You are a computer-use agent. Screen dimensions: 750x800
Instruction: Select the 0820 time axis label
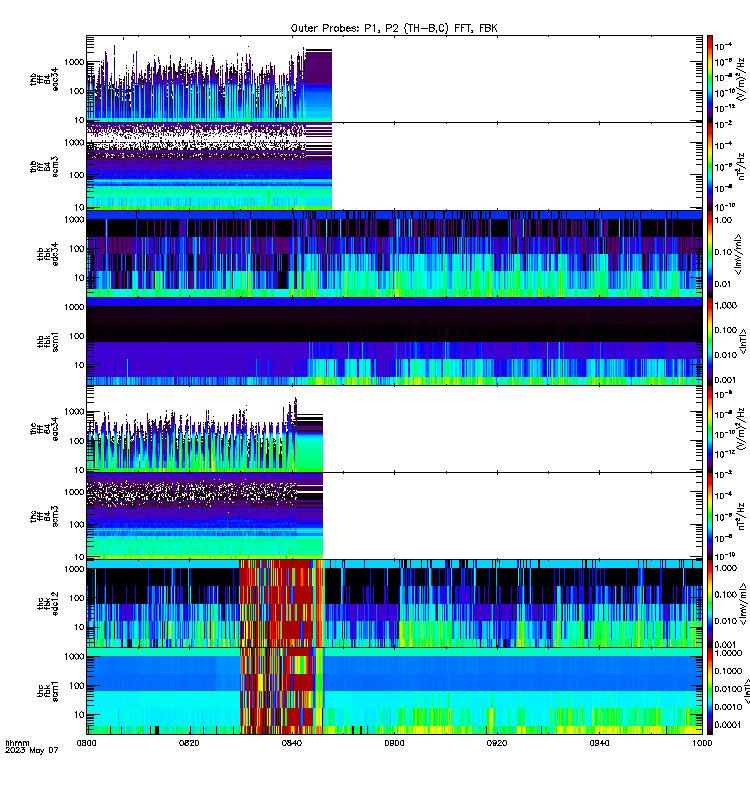point(189,743)
